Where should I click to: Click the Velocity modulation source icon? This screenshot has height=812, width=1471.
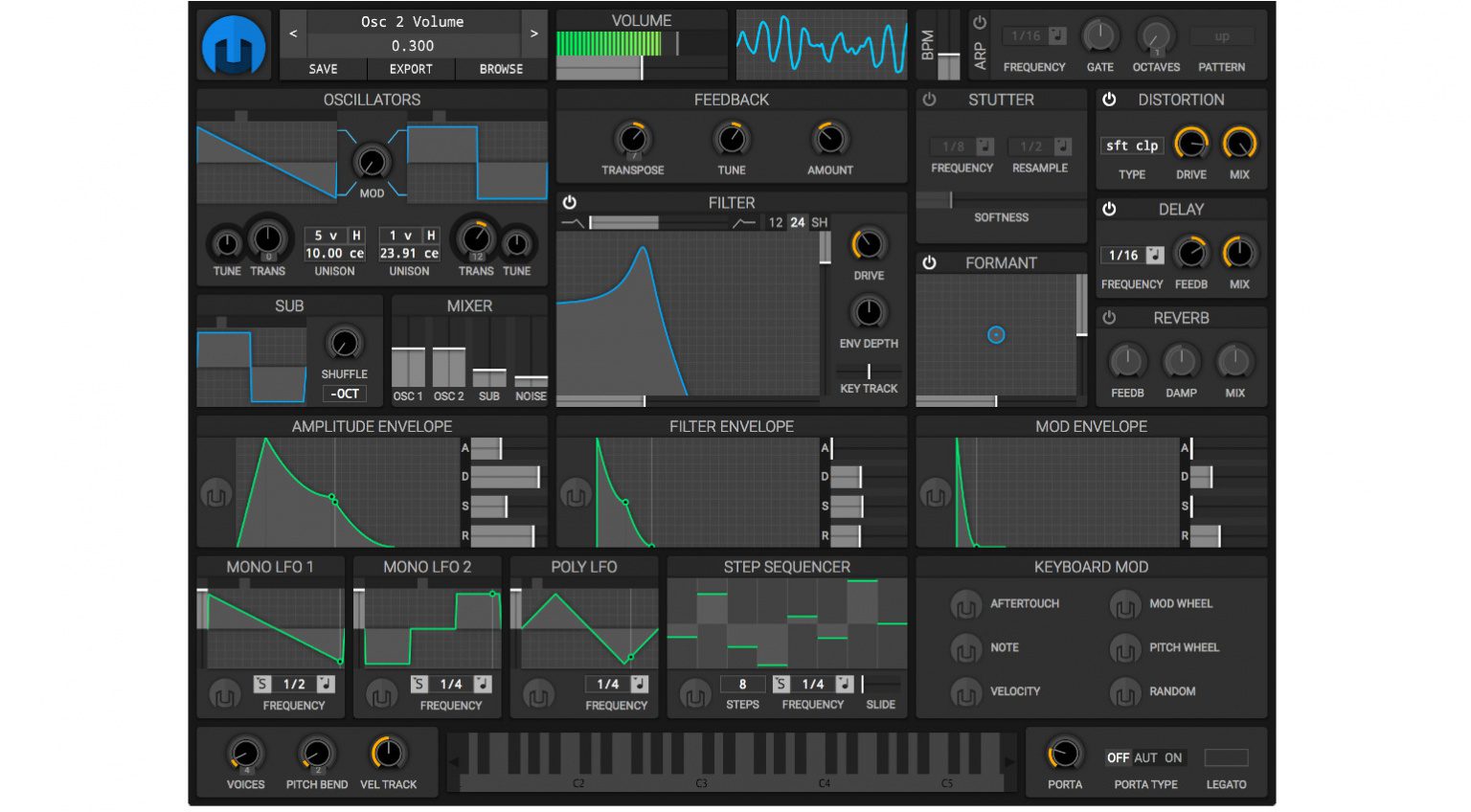(964, 691)
